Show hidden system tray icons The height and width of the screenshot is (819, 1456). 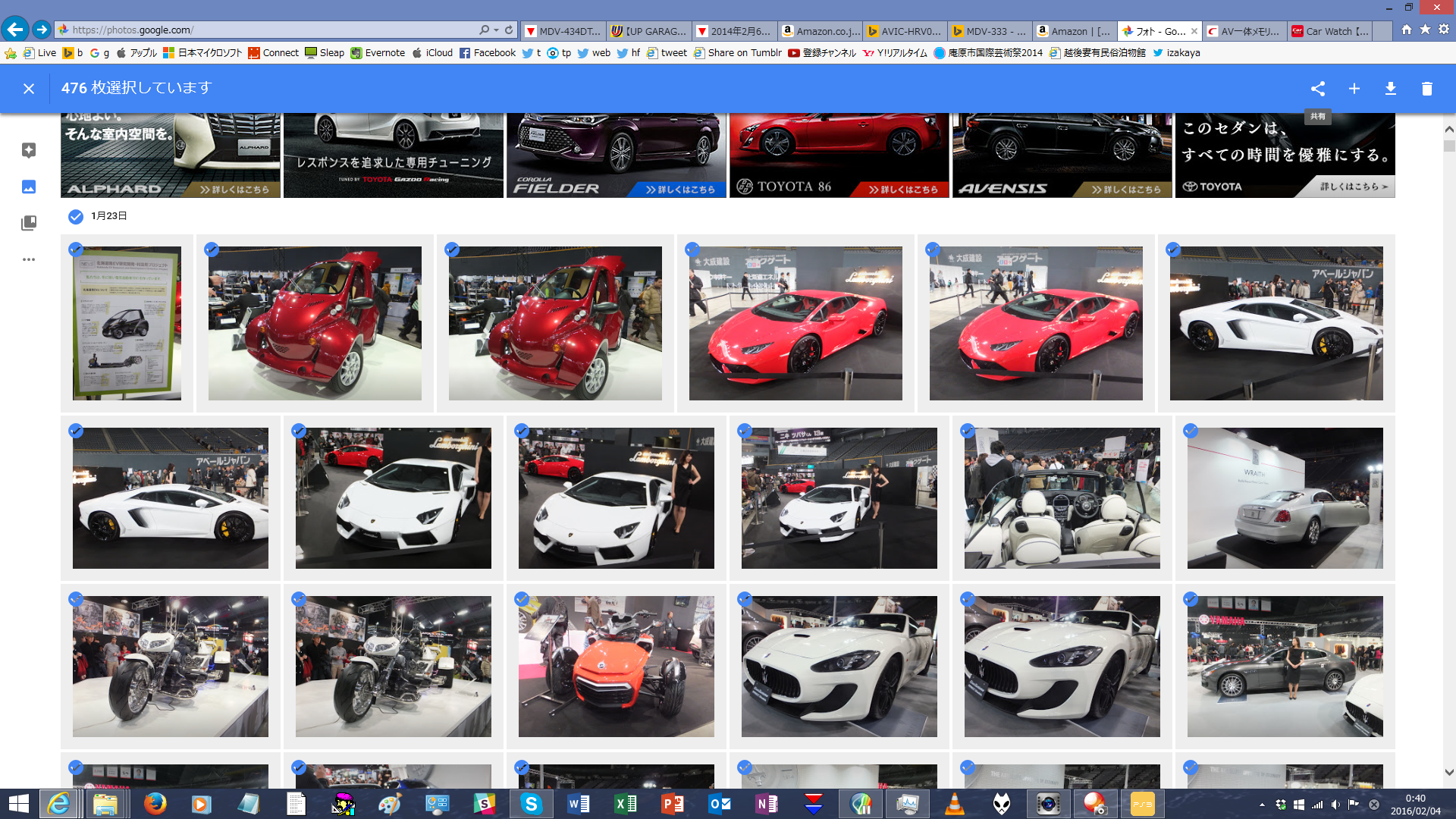point(1262,805)
